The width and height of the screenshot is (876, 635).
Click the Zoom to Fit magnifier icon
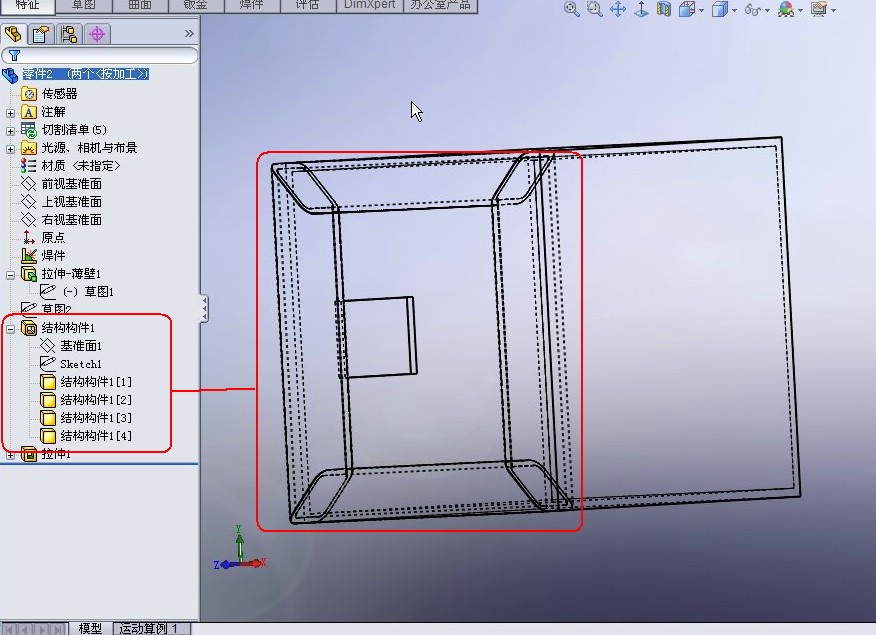pos(572,9)
